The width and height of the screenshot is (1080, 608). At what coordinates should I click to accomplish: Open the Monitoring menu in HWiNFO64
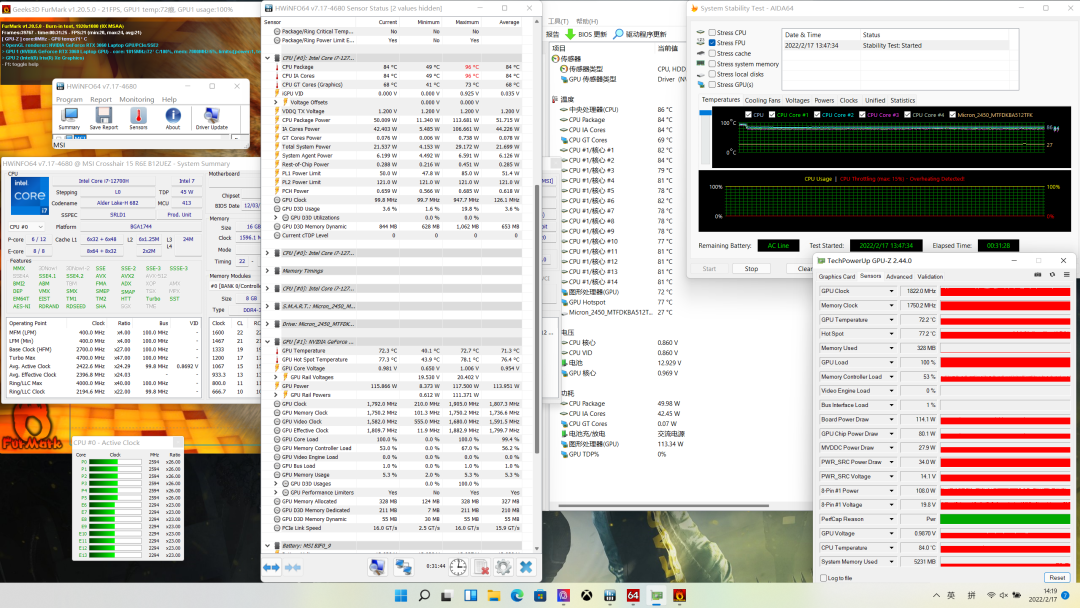click(x=136, y=100)
